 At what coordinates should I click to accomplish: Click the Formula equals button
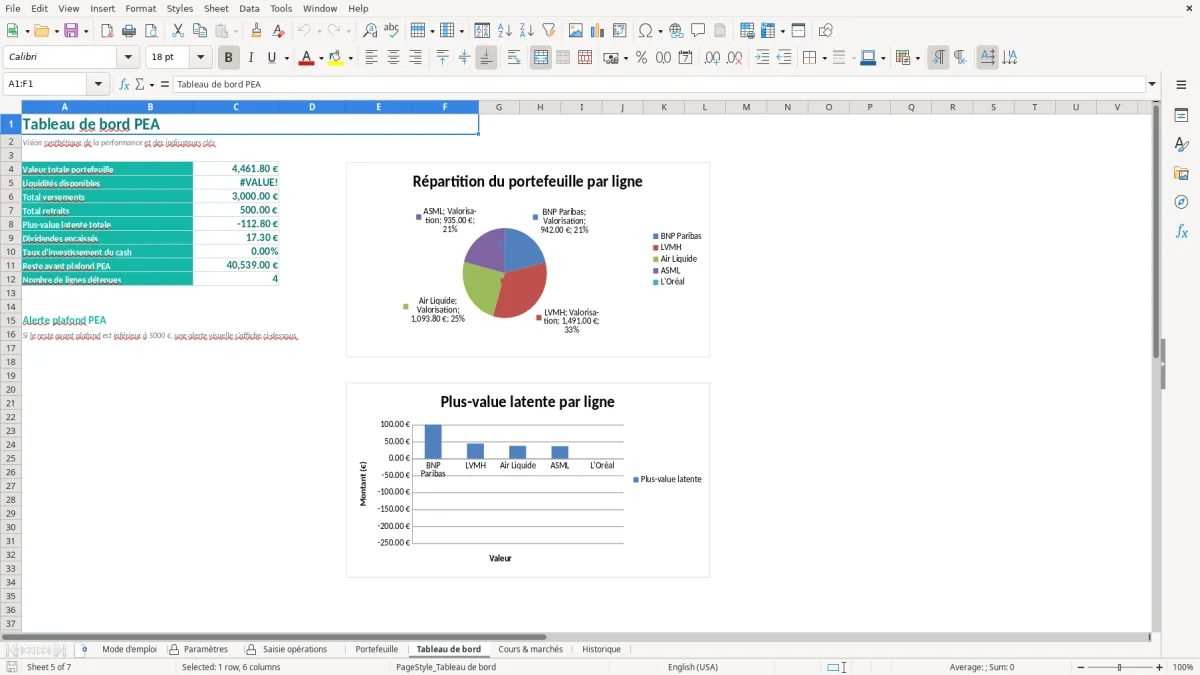pos(165,85)
